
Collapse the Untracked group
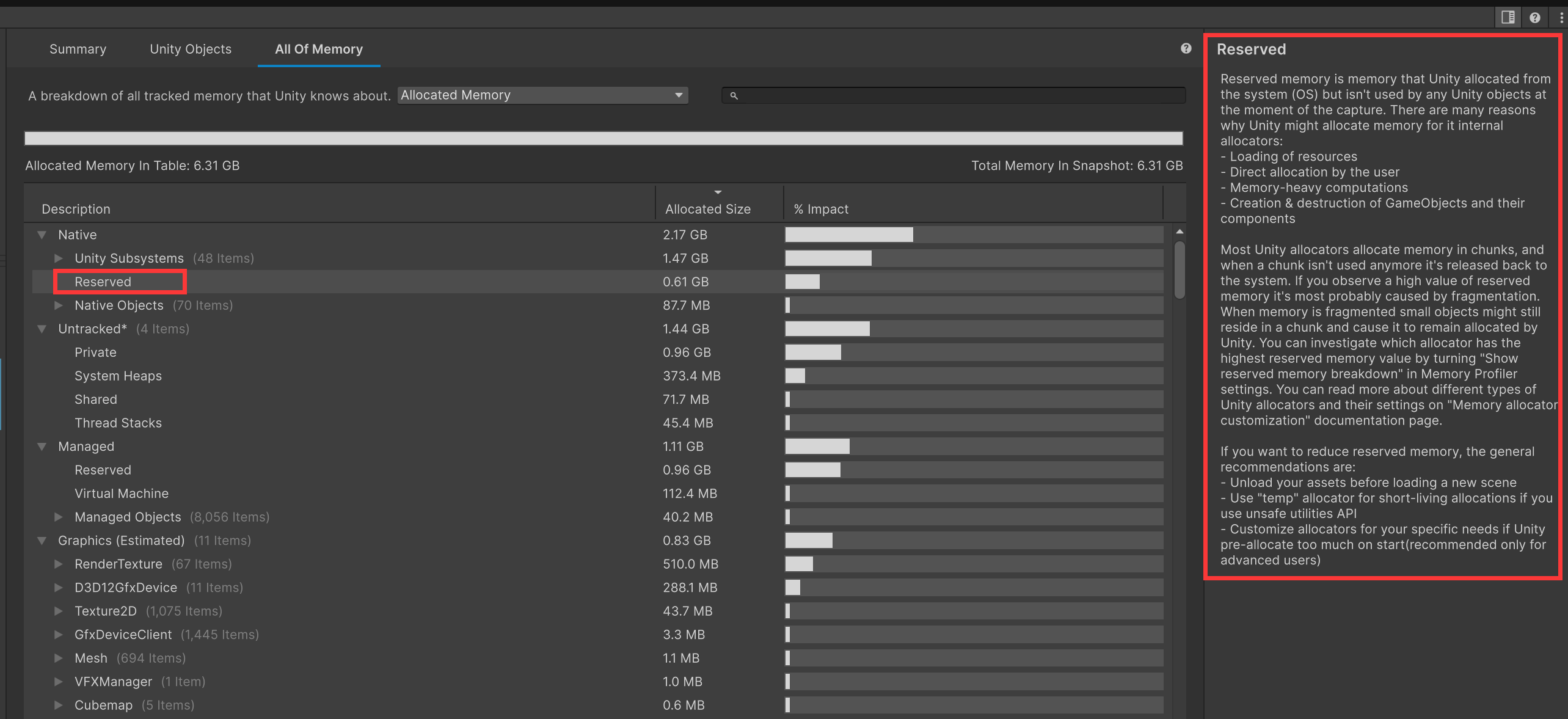(x=42, y=329)
